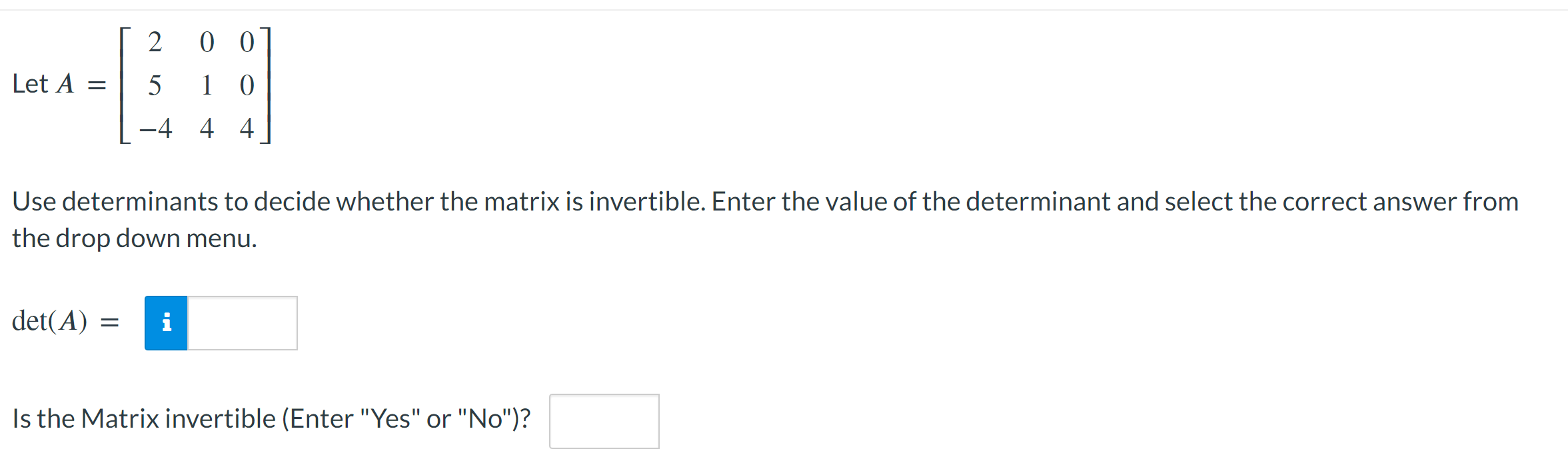
Task: Click the question text about matrix invertibility
Action: click(x=270, y=419)
